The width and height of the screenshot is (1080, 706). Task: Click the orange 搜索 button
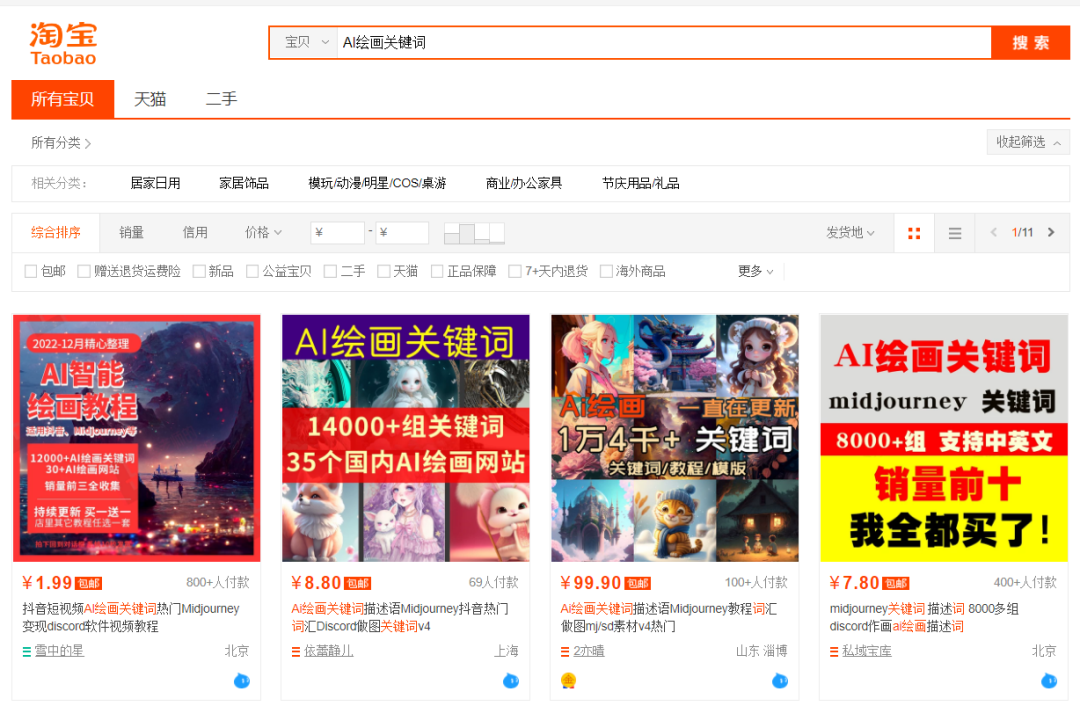click(x=1030, y=43)
